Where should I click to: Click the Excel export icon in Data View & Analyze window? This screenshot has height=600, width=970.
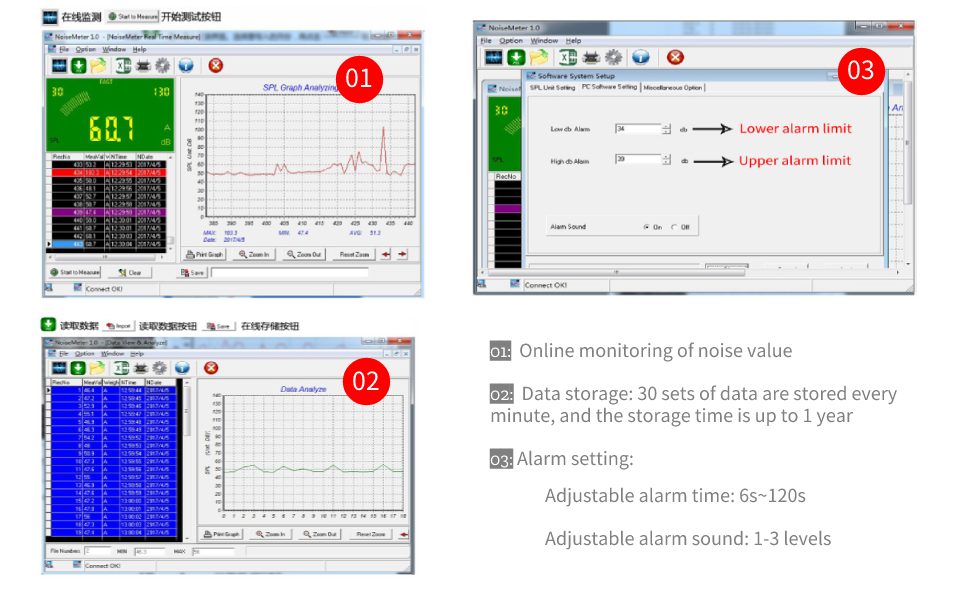click(x=121, y=368)
